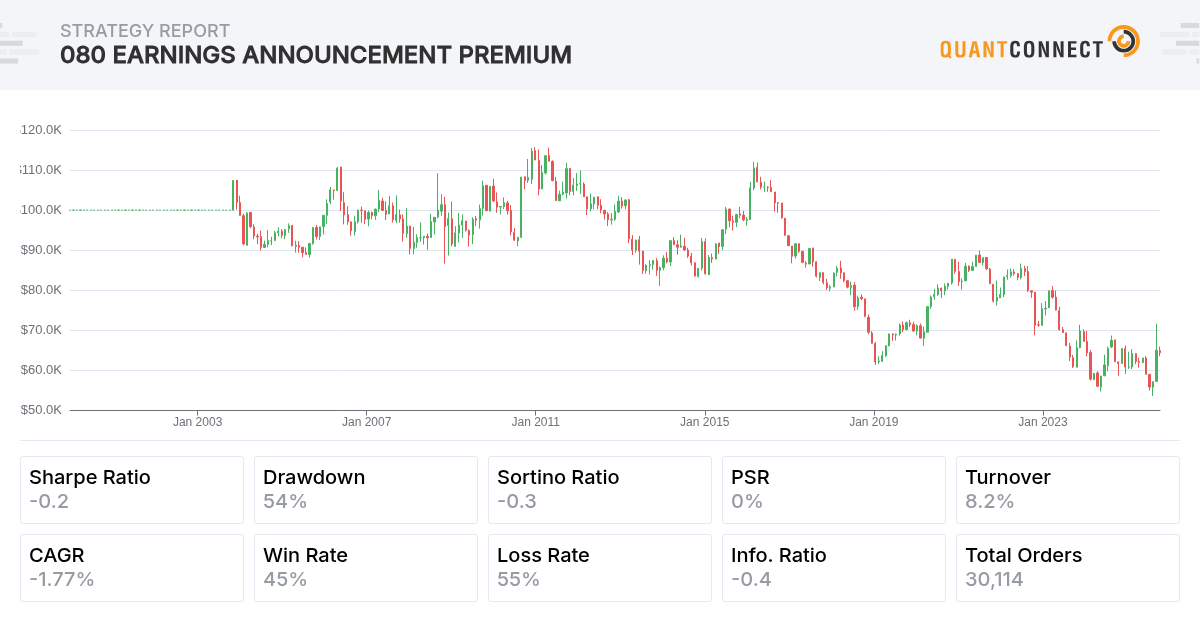The height and width of the screenshot is (632, 1200).
Task: Click the Total Orders value 30,114
Action: click(x=995, y=580)
